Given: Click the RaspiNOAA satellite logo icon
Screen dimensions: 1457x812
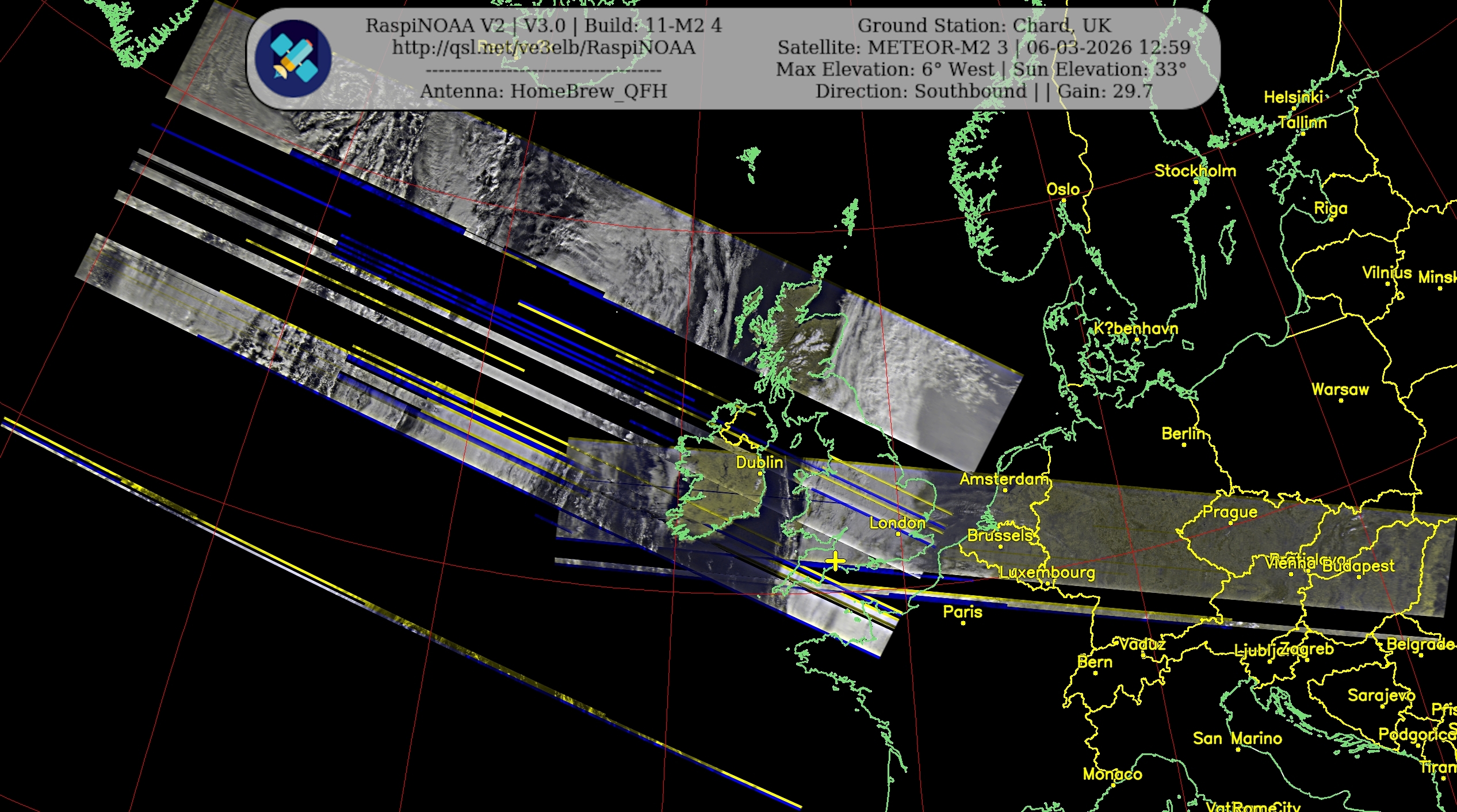Looking at the screenshot, I should pyautogui.click(x=293, y=59).
